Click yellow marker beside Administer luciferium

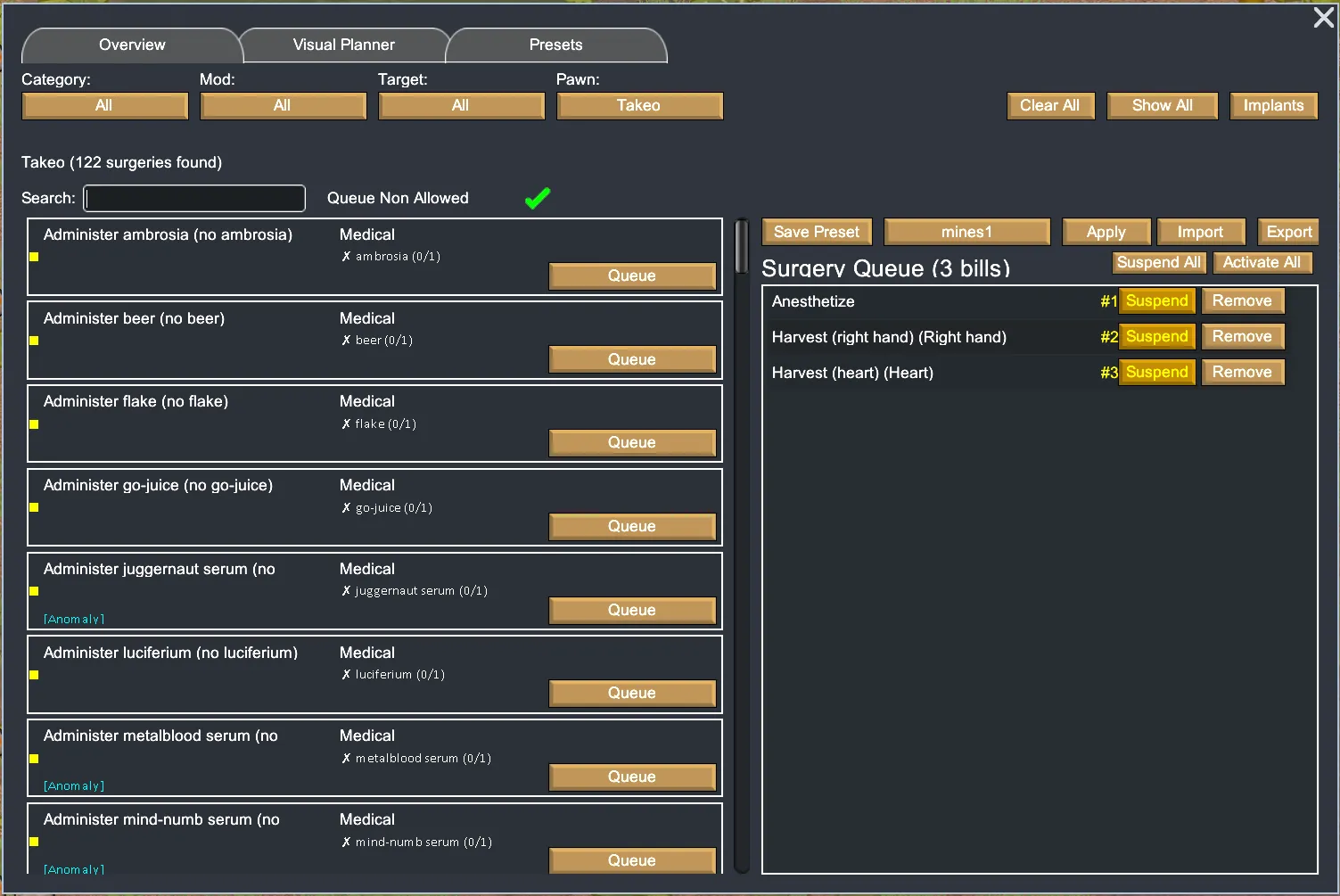click(x=34, y=675)
